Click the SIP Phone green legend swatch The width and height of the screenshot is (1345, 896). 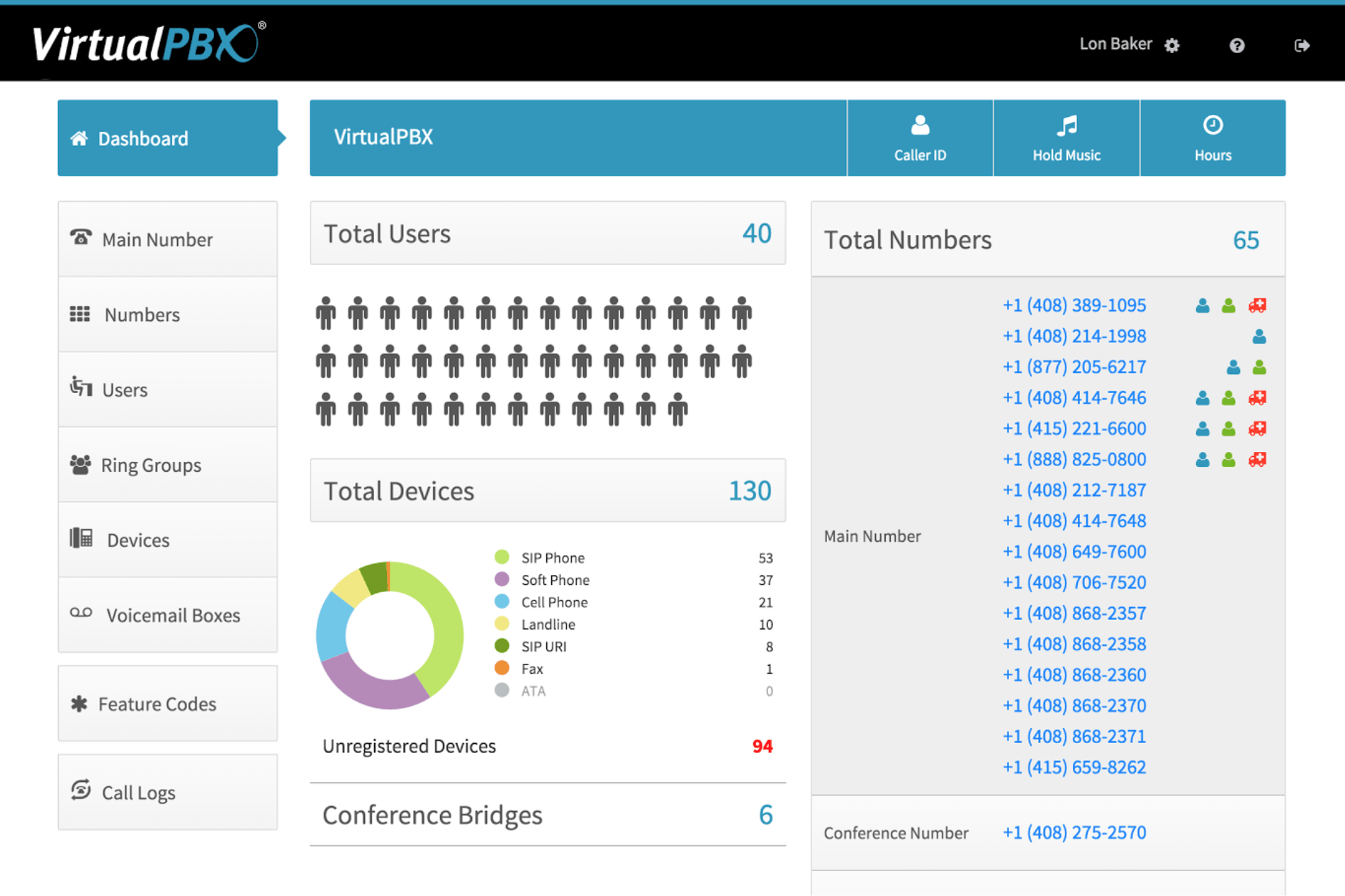tap(503, 557)
